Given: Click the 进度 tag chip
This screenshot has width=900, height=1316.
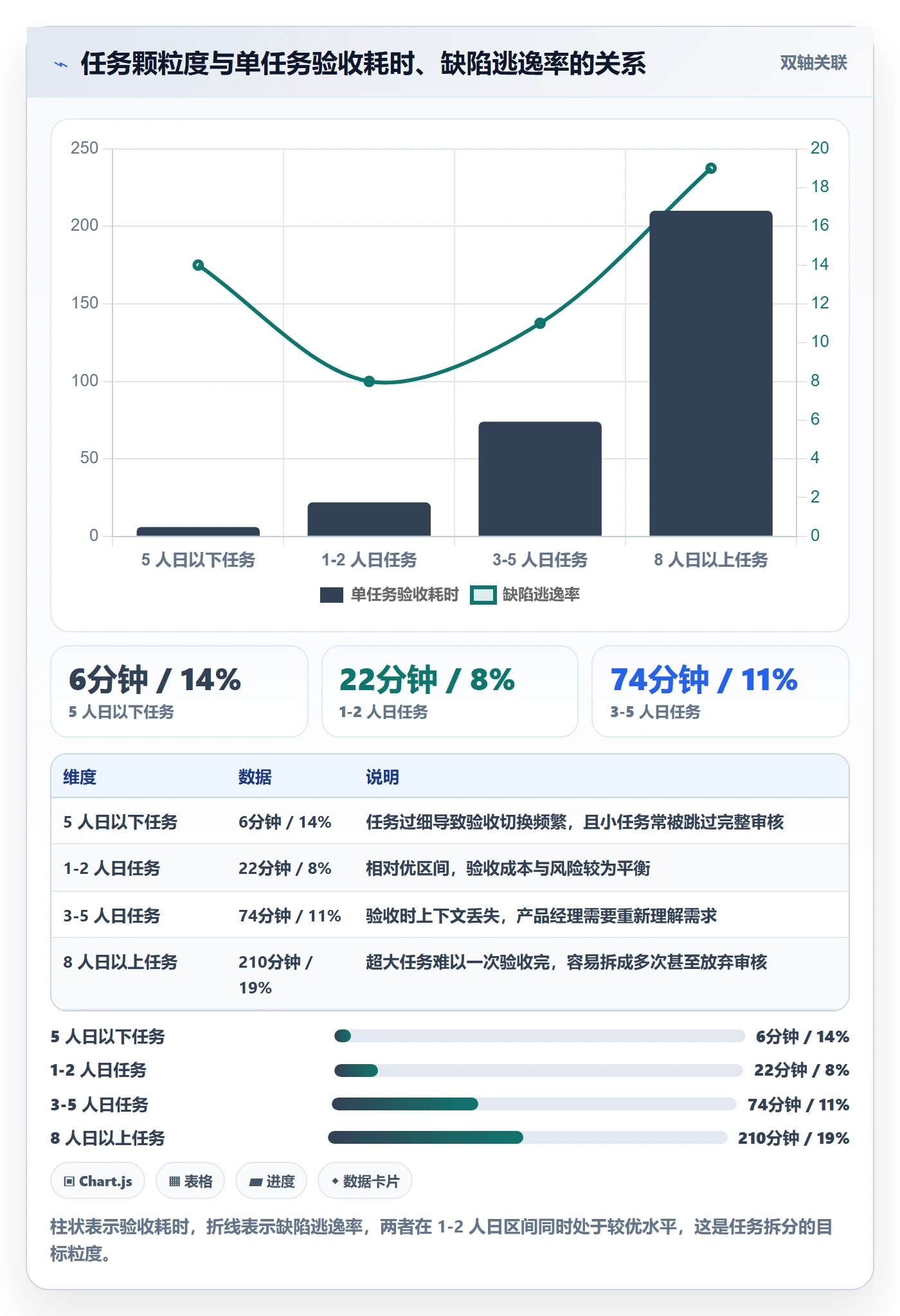Looking at the screenshot, I should [x=271, y=1181].
